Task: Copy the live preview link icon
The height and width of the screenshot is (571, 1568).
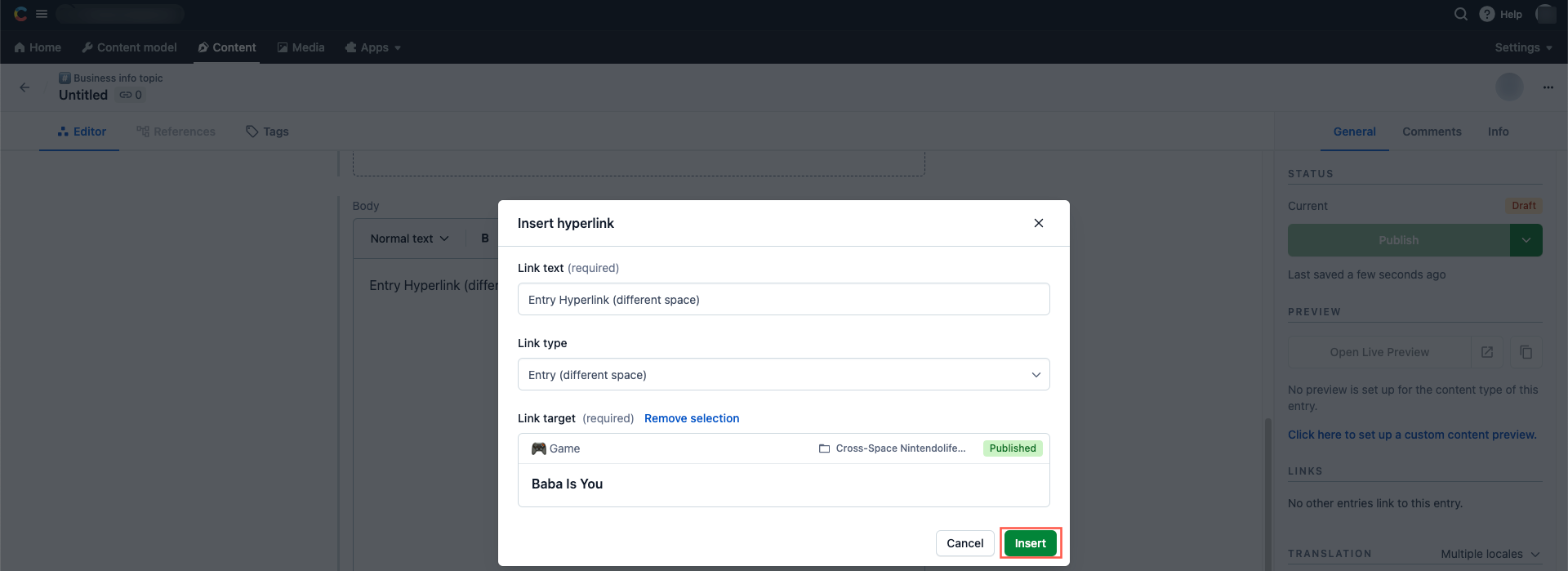Action: (1526, 352)
